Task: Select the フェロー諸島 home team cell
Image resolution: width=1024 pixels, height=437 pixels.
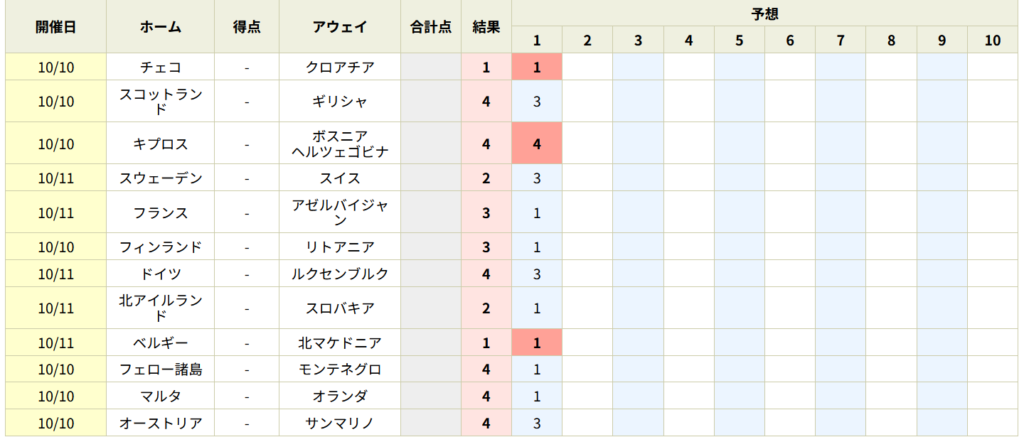Action: [x=160, y=369]
